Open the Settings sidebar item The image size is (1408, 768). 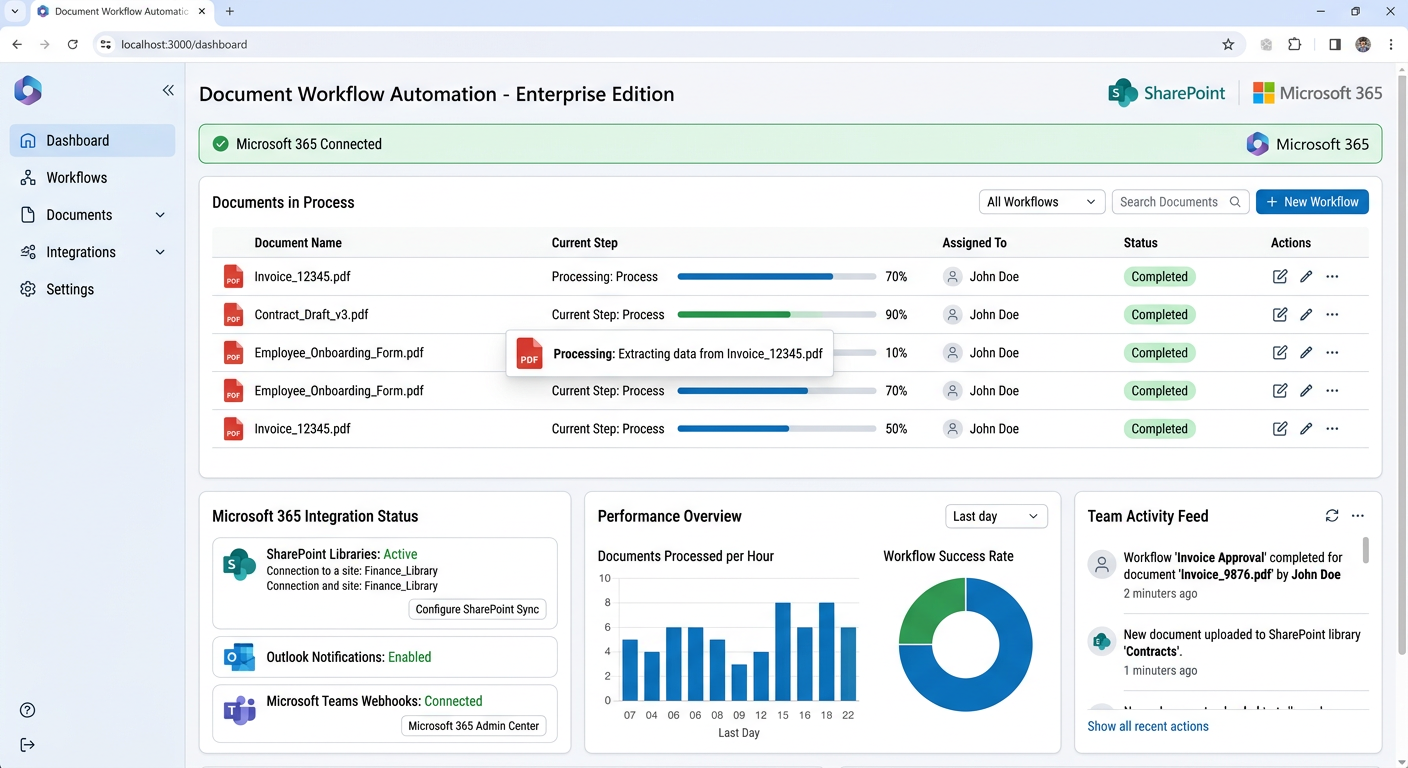[x=69, y=289]
